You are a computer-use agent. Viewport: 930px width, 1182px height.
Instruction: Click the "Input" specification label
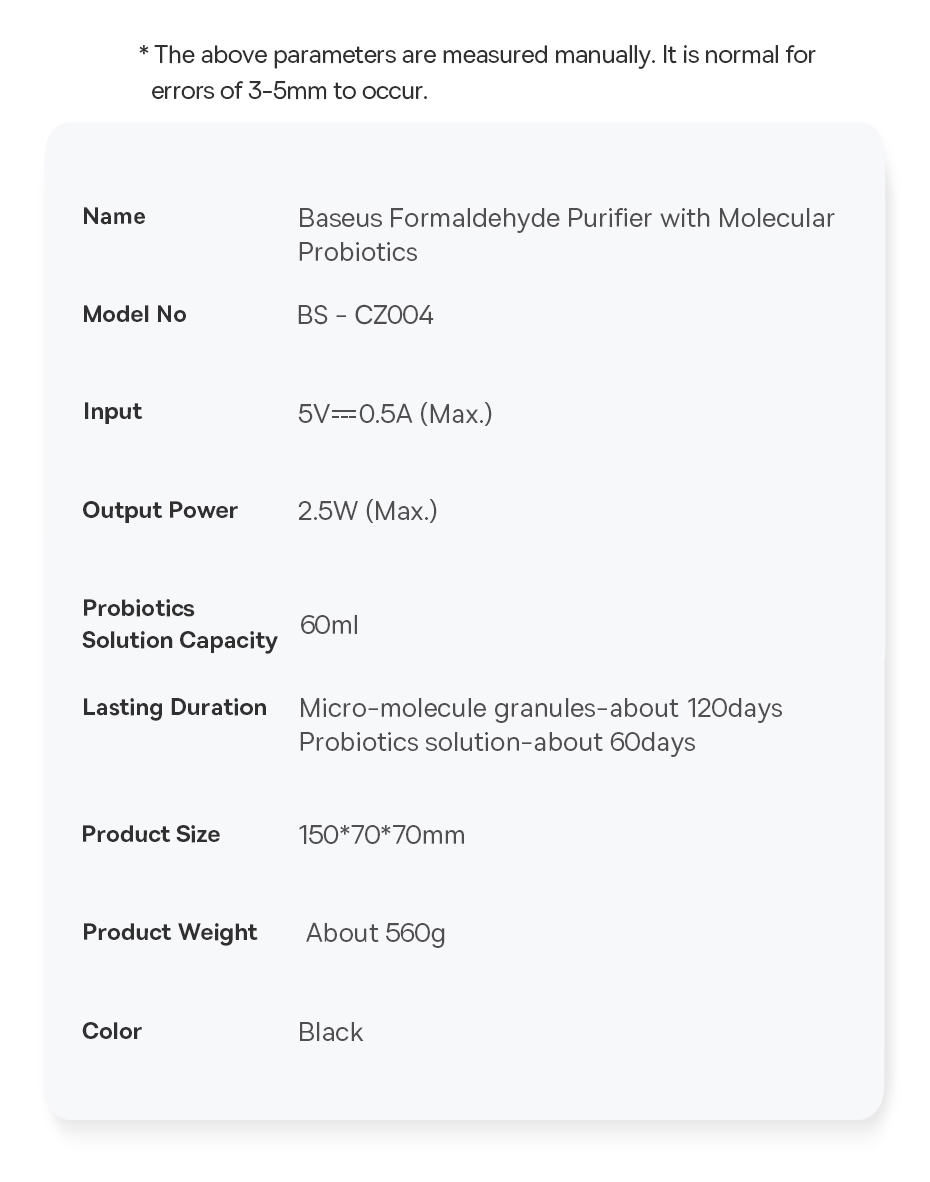[x=112, y=411]
